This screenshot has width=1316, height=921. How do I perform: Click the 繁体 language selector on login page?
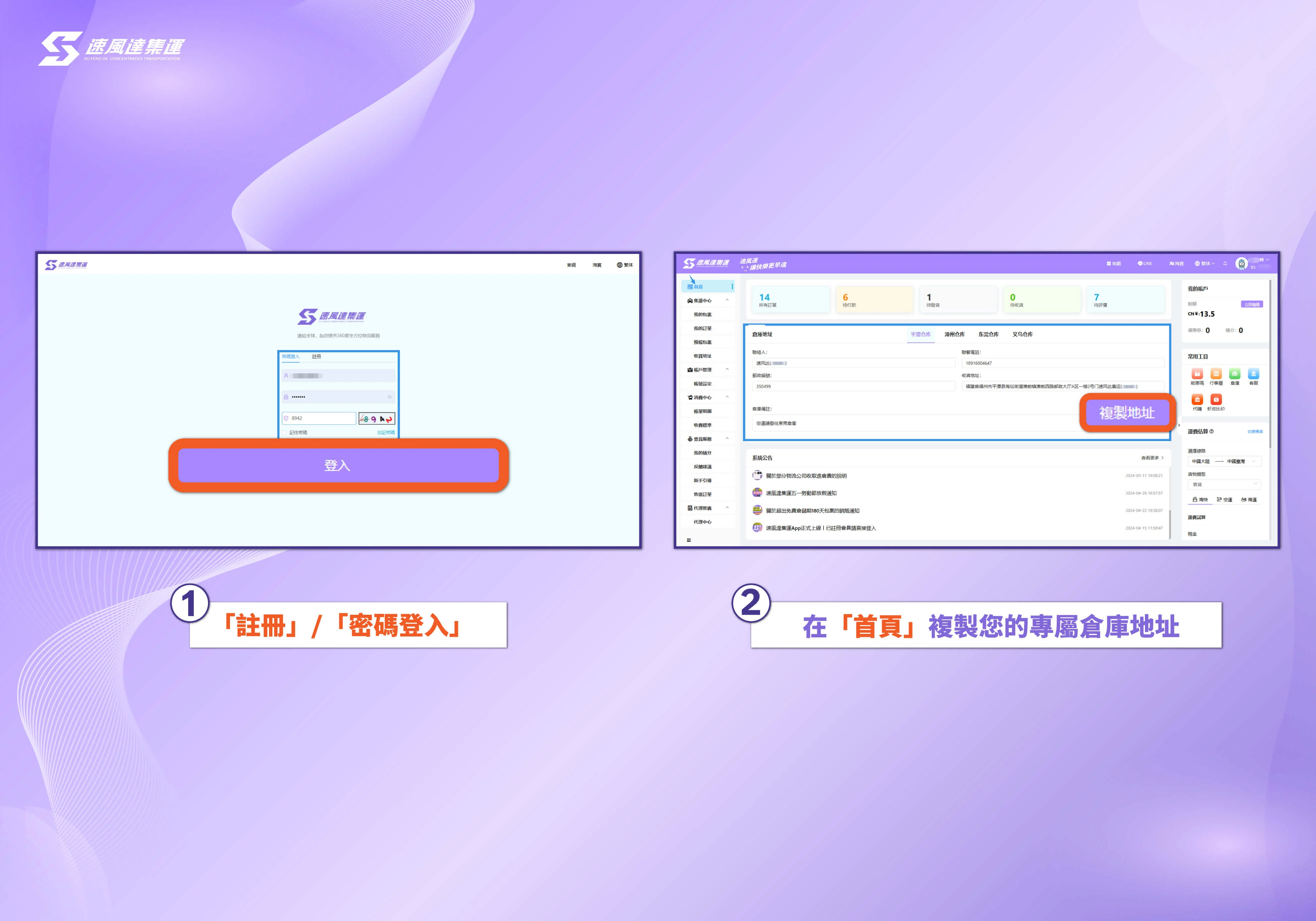pyautogui.click(x=625, y=265)
